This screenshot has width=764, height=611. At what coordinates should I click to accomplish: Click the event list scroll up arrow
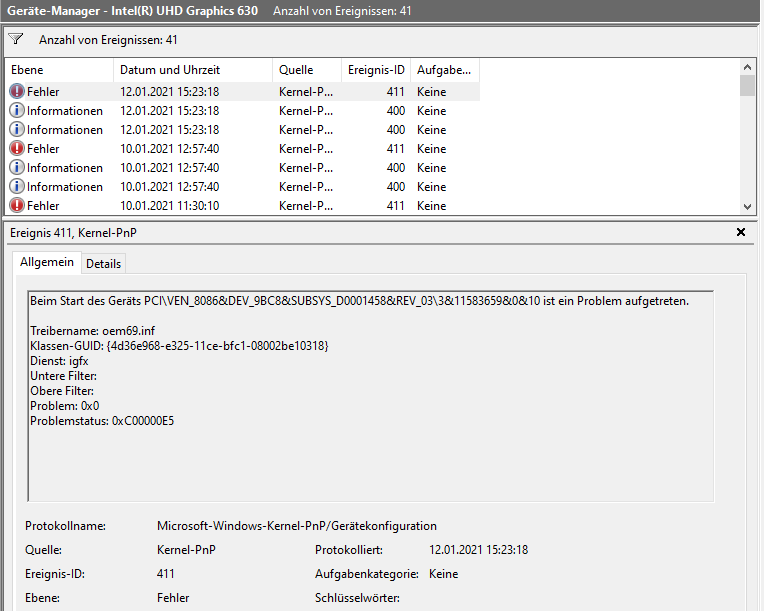747,67
